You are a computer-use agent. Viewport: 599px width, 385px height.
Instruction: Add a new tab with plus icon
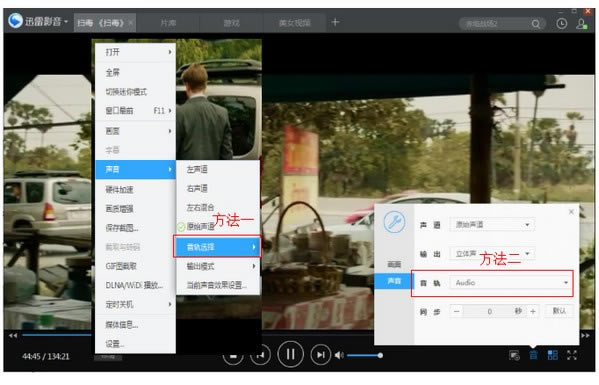335,22
